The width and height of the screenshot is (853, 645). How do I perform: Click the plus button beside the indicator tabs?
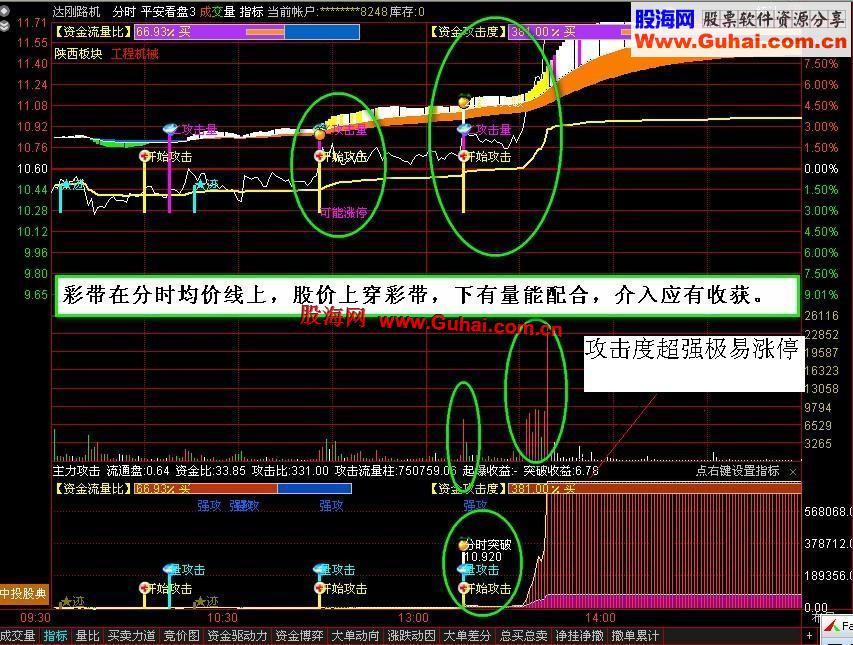[809, 636]
